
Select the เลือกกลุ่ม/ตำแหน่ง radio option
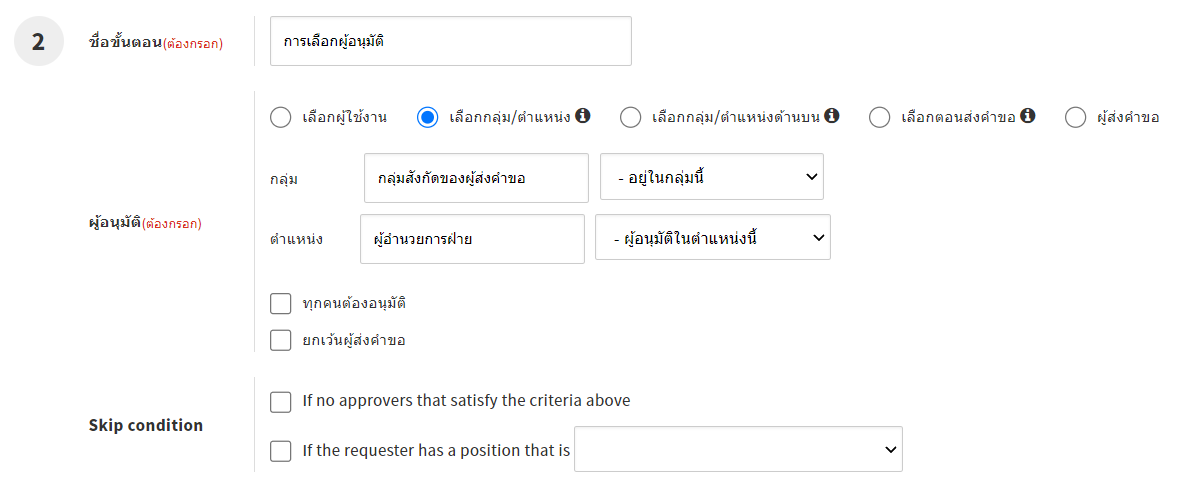(x=428, y=118)
